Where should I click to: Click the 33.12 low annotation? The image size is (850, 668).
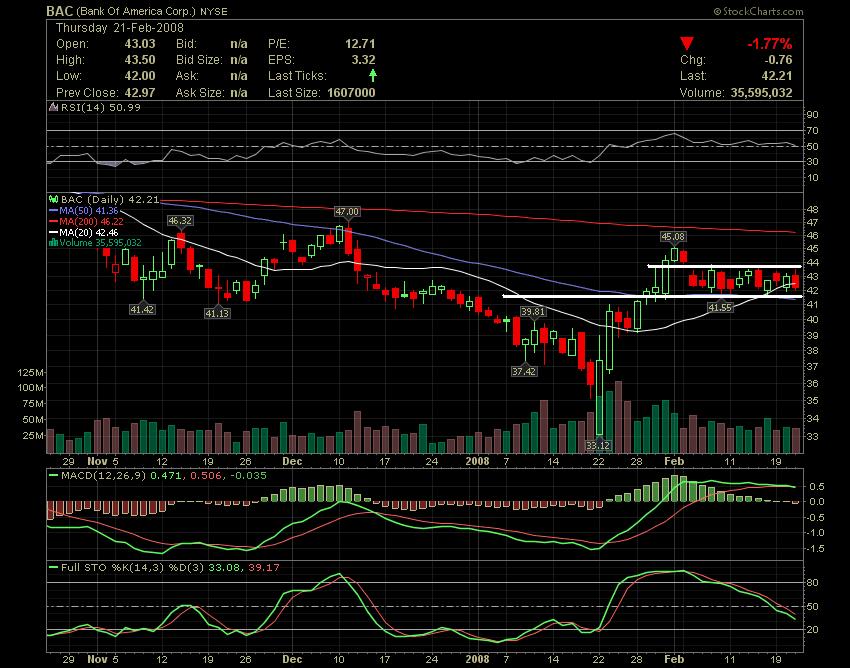click(x=598, y=446)
